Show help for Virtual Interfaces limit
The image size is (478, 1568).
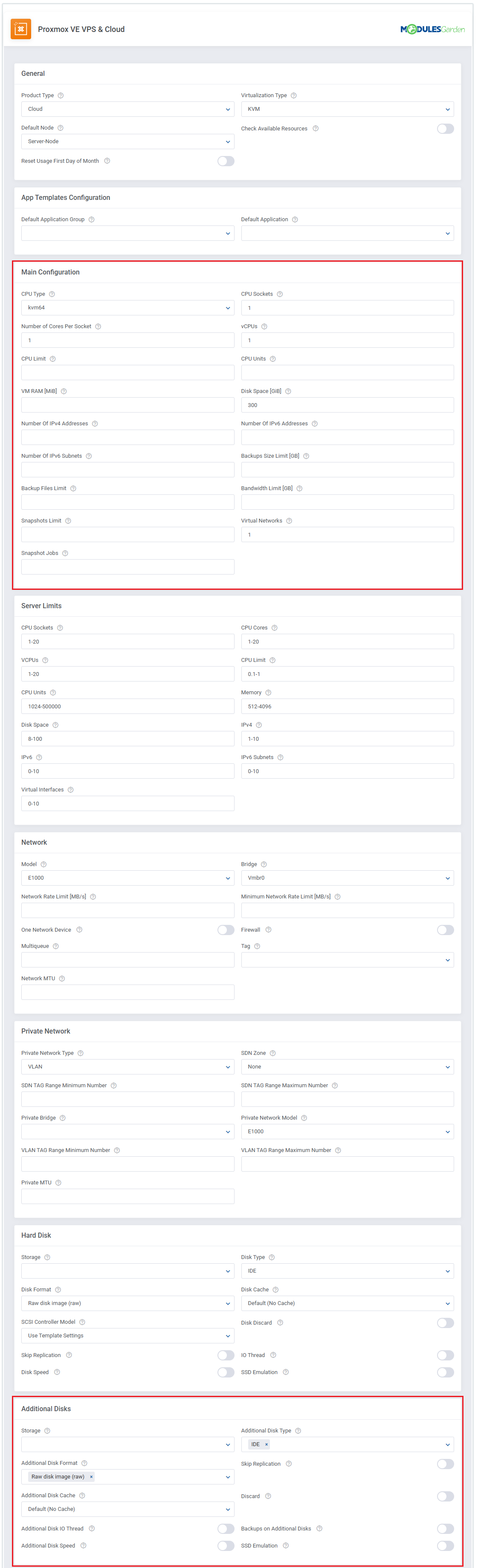(71, 789)
